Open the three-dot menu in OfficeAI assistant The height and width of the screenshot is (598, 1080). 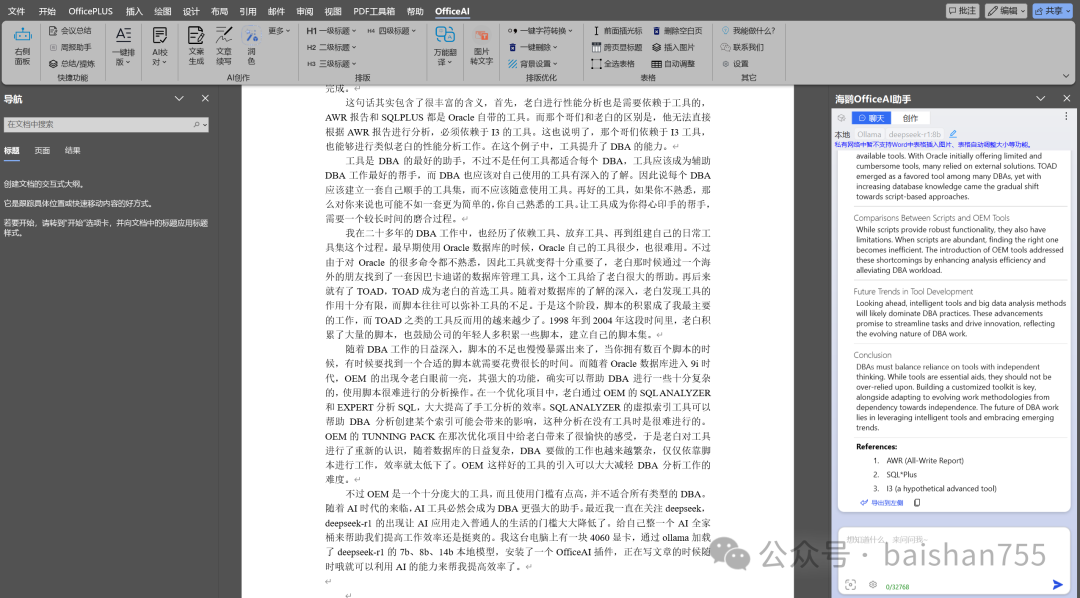point(1066,116)
